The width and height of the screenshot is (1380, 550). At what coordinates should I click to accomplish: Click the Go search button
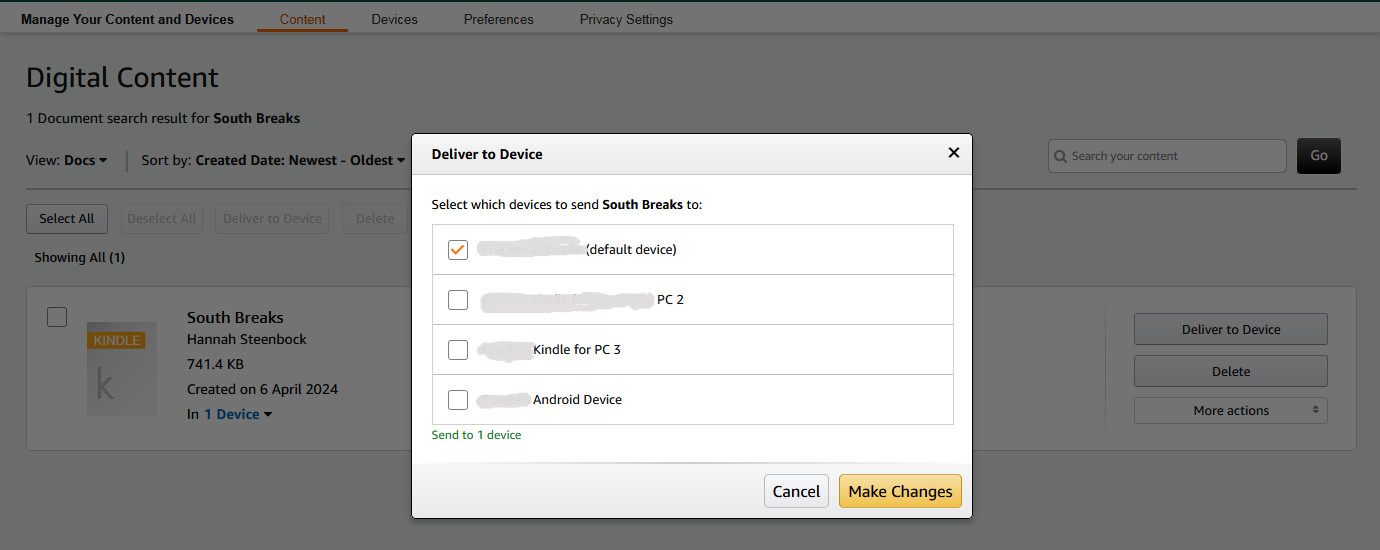coord(1318,156)
